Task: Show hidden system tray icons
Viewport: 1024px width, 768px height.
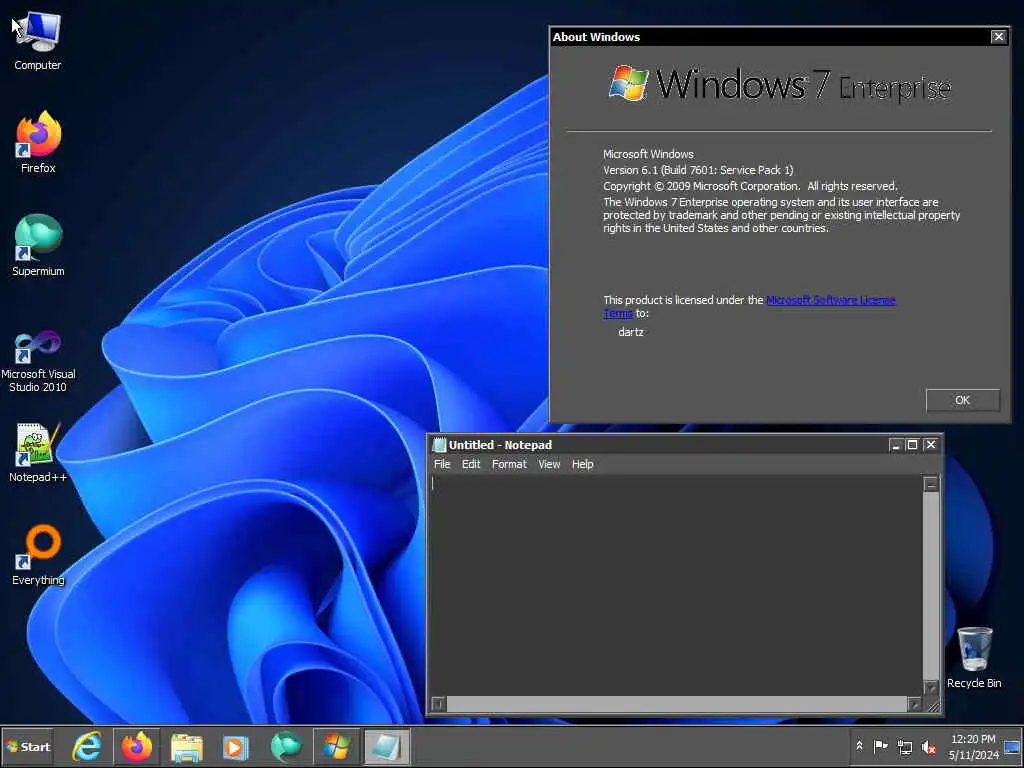Action: 859,746
